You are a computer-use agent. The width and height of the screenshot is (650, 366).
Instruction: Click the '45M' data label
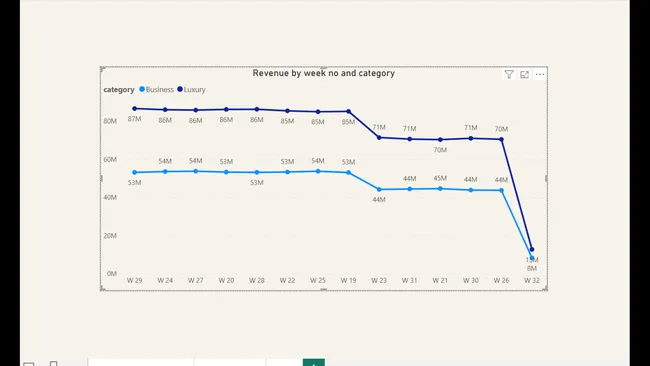tap(440, 178)
